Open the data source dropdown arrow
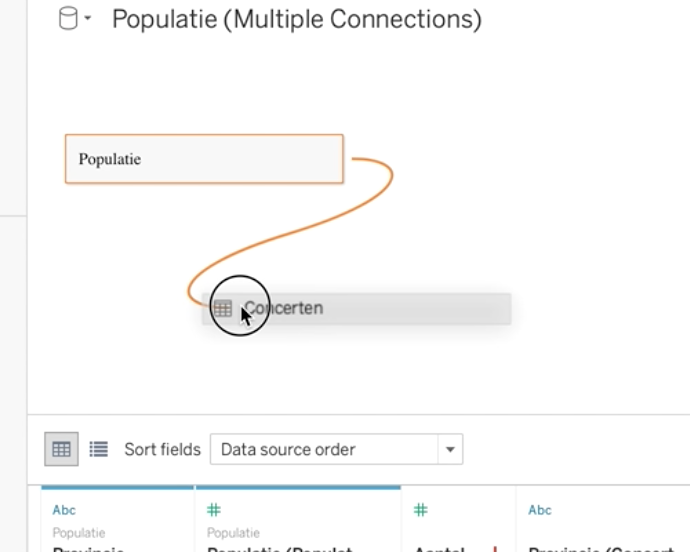The image size is (690, 552). pos(88,19)
